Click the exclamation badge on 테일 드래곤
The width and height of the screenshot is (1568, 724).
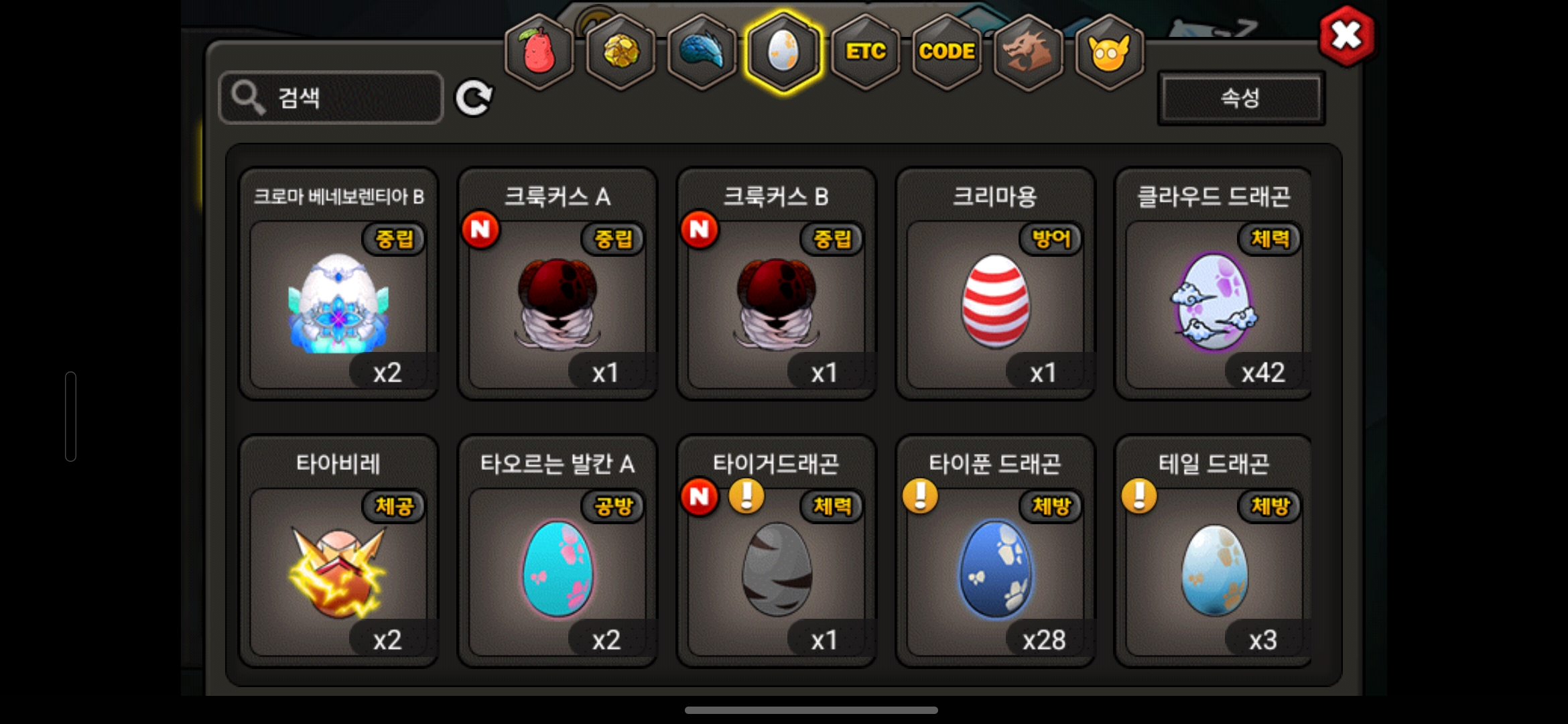click(x=1139, y=496)
